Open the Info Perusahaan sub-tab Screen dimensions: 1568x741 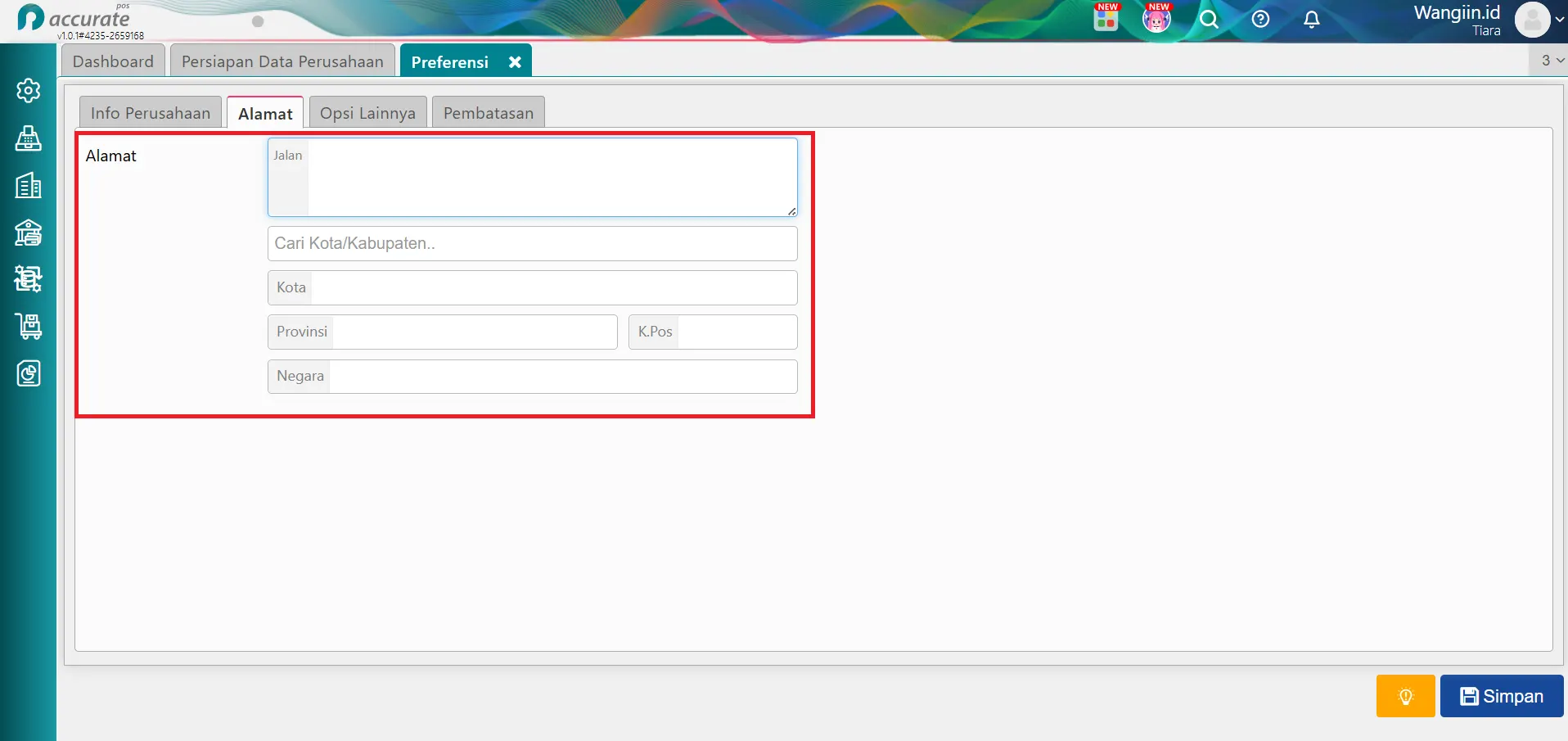coord(151,113)
